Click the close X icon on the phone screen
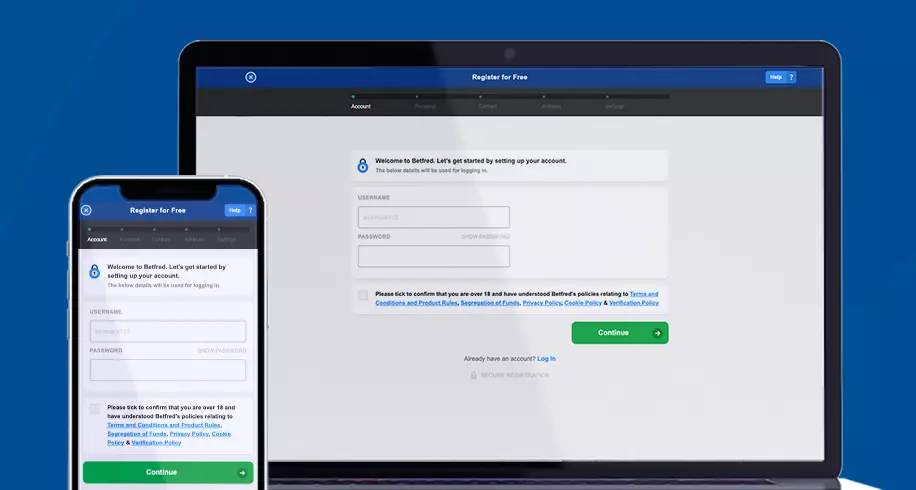The image size is (916, 490). click(x=86, y=210)
